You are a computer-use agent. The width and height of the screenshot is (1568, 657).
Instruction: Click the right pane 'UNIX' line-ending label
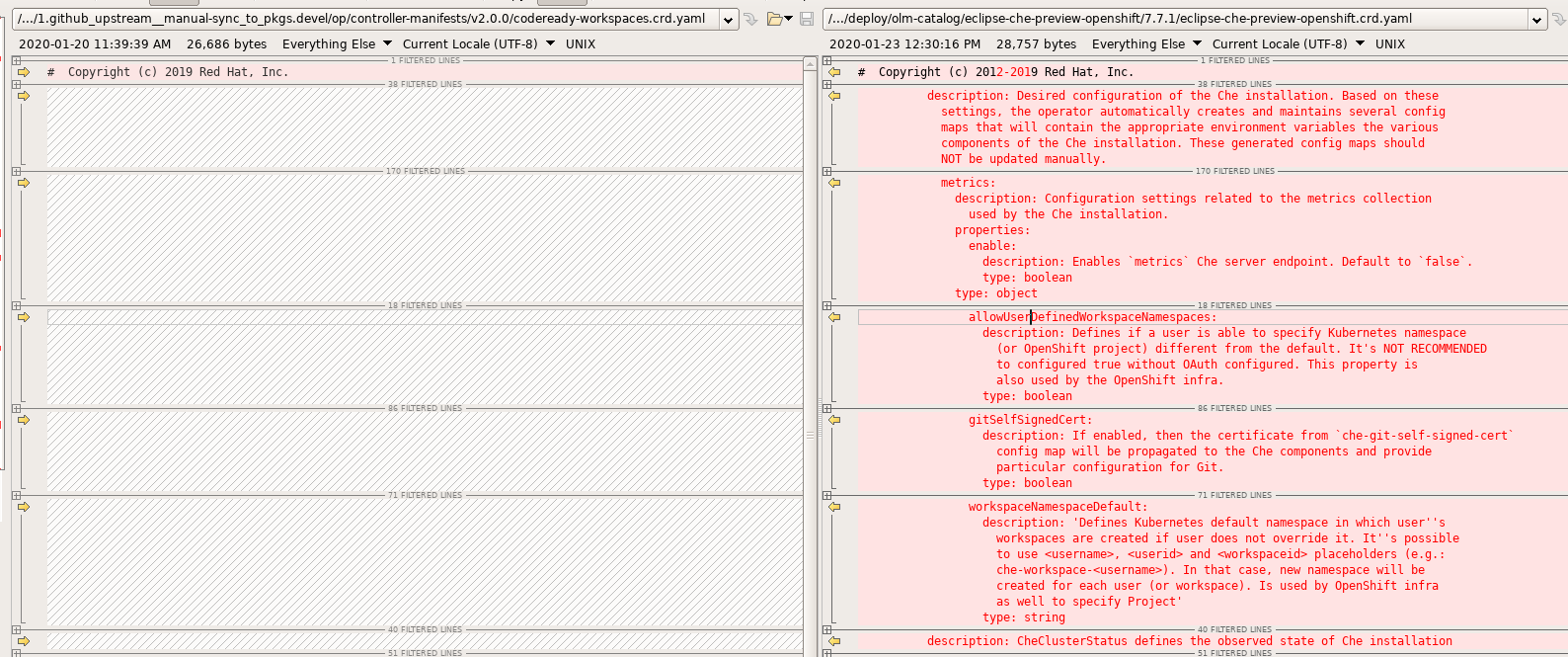[x=1390, y=43]
